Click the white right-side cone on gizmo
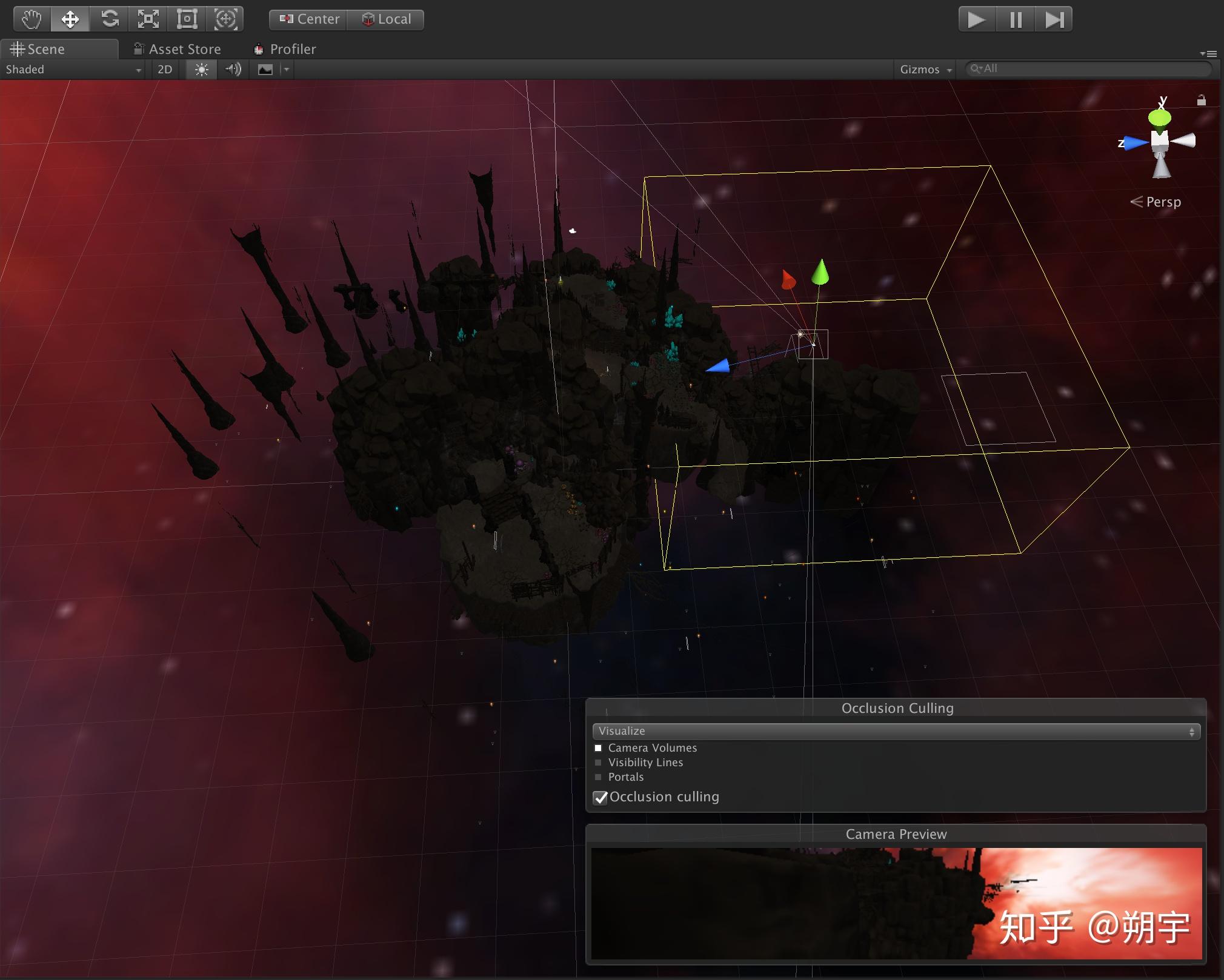Screen dimensions: 1224x980 click(1183, 141)
